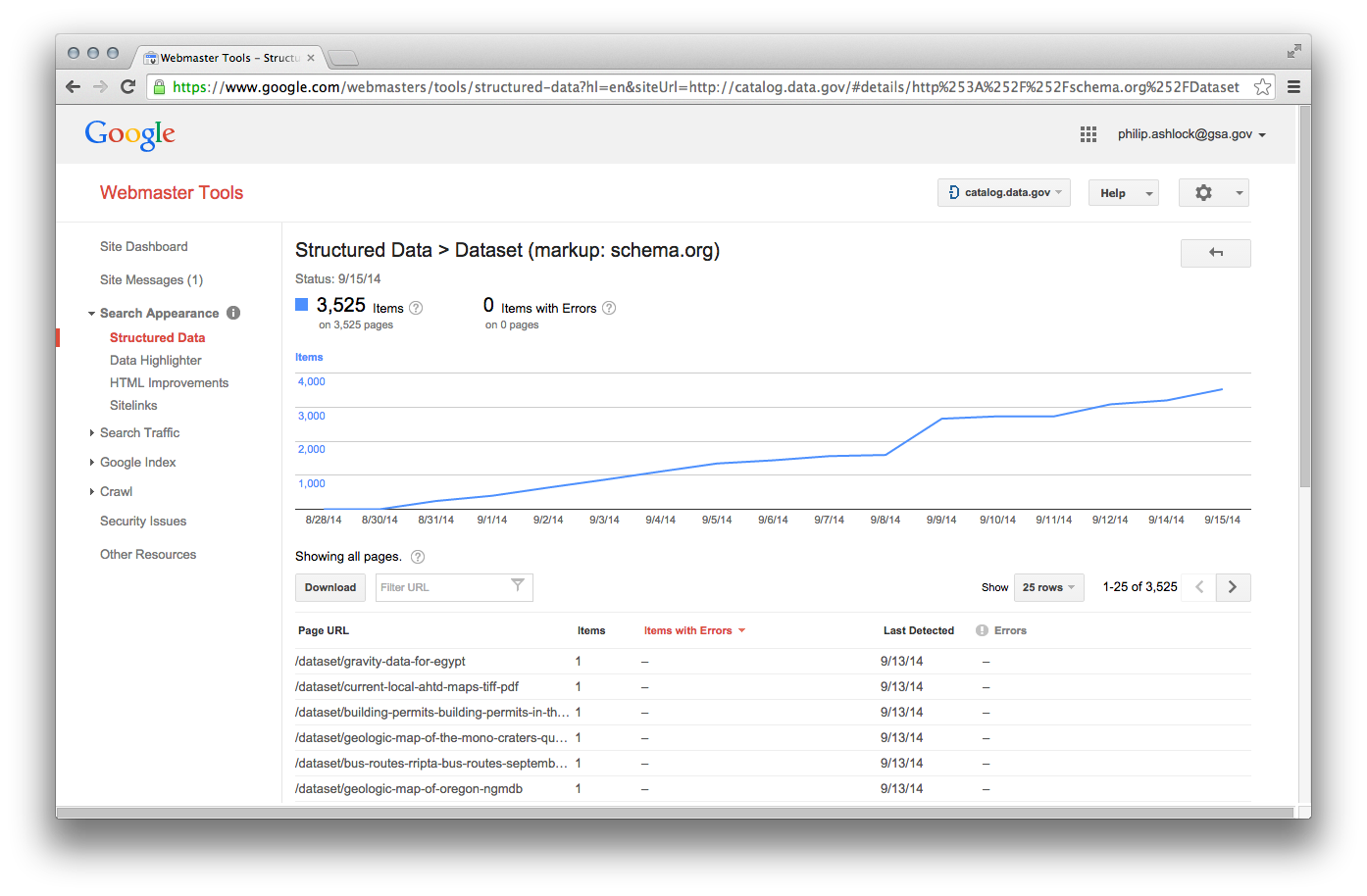Click the Search Appearance info icon

[x=233, y=313]
